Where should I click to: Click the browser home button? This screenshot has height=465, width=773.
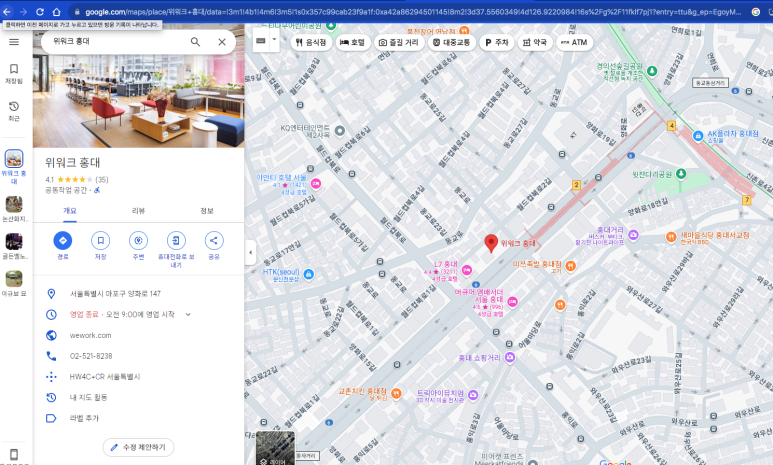coord(57,12)
